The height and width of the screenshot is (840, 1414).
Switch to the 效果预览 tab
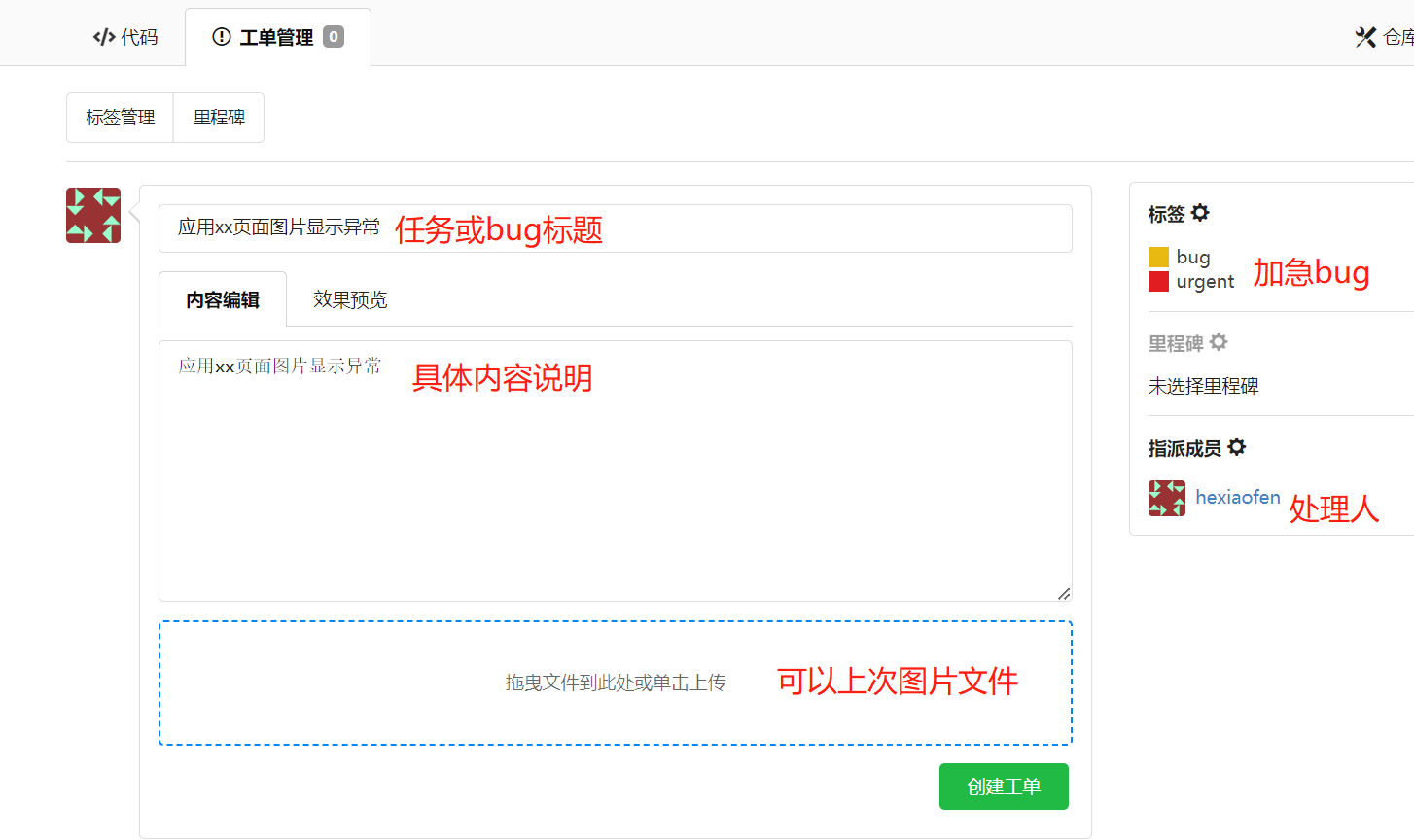[x=348, y=299]
